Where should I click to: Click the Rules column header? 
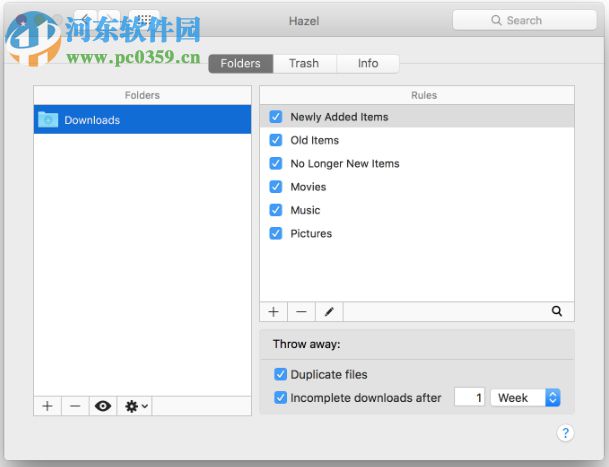click(417, 95)
